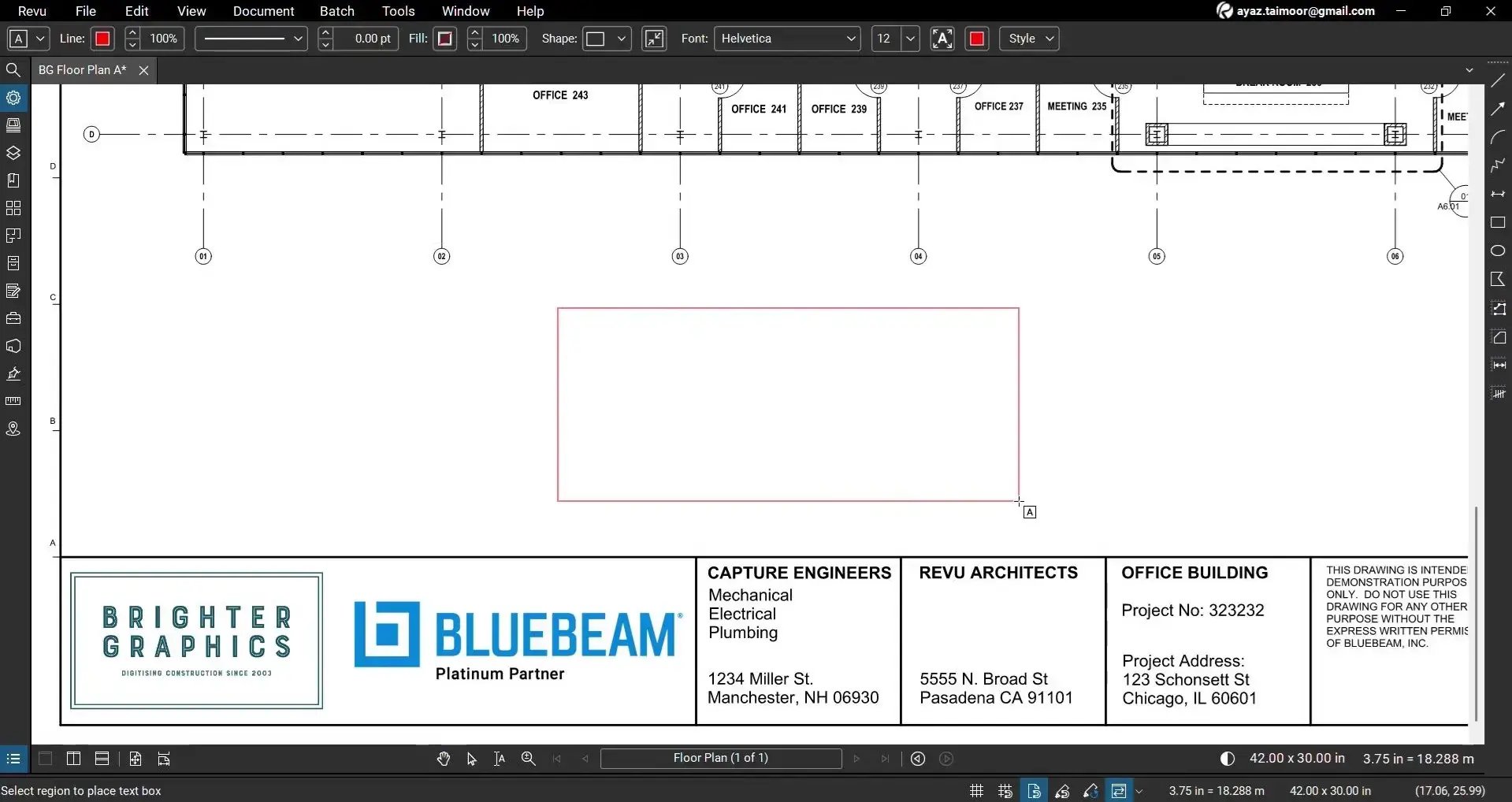Image resolution: width=1512 pixels, height=802 pixels.
Task: Open the Bookmarks panel
Action: [13, 180]
